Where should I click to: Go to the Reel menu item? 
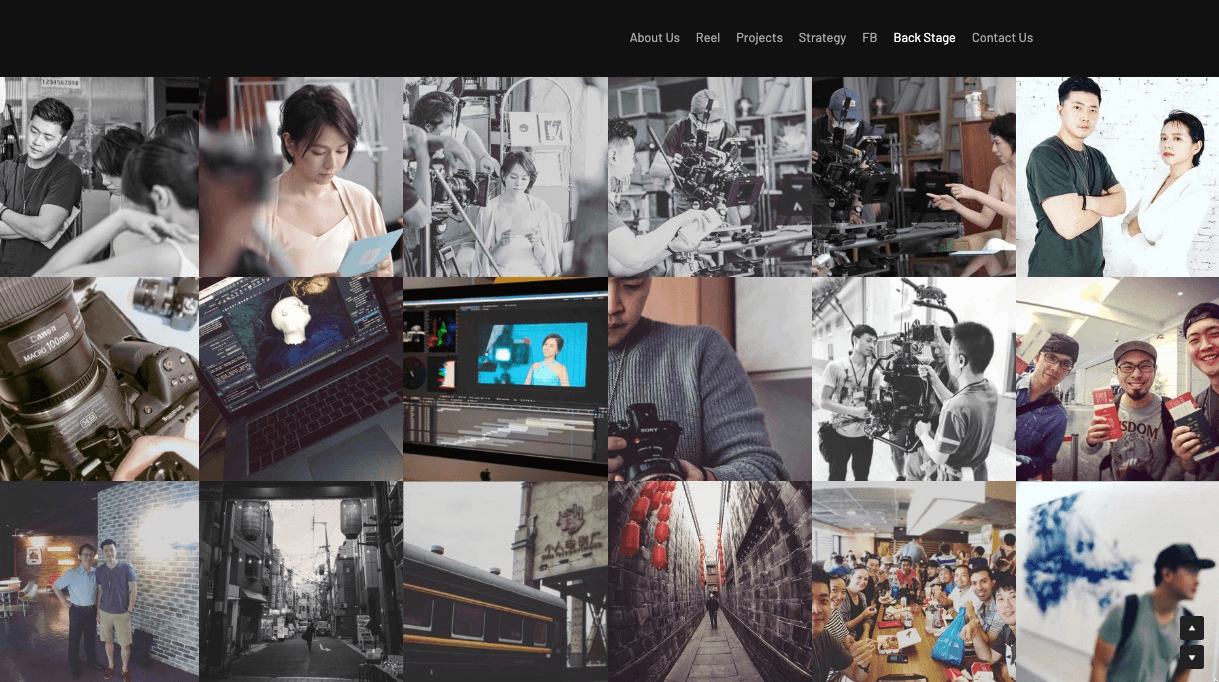pyautogui.click(x=708, y=38)
